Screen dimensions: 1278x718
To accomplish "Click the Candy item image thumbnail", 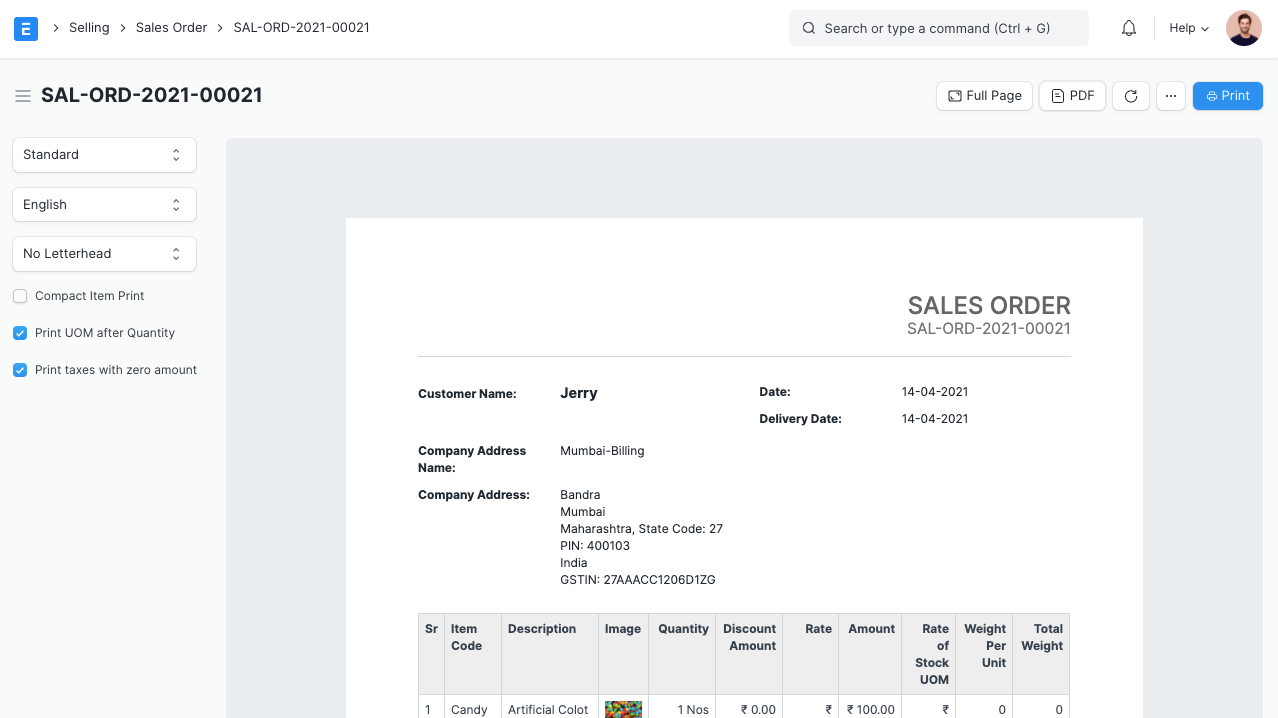I will tap(622, 709).
